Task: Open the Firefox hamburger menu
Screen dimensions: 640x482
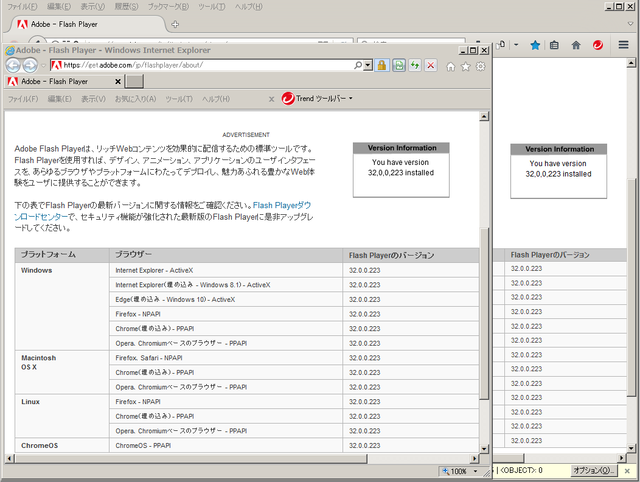Action: (623, 45)
